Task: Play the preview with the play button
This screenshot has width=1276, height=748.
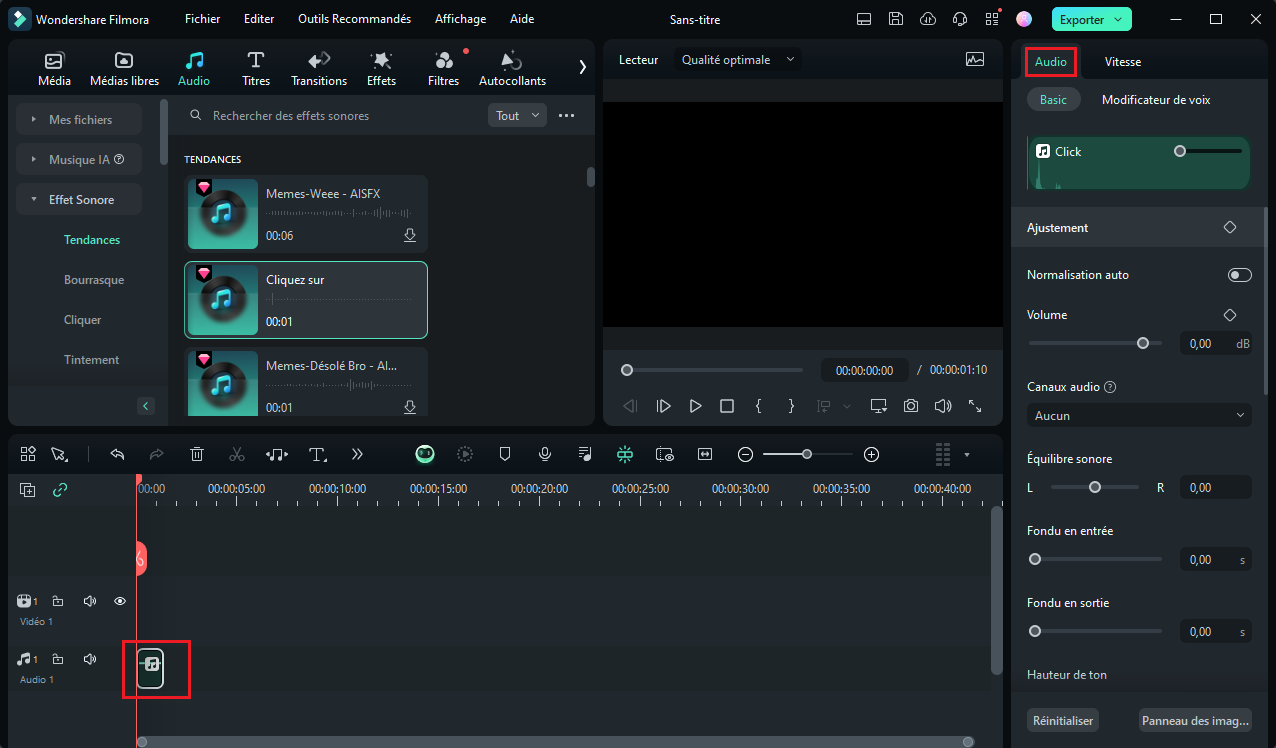Action: (695, 406)
